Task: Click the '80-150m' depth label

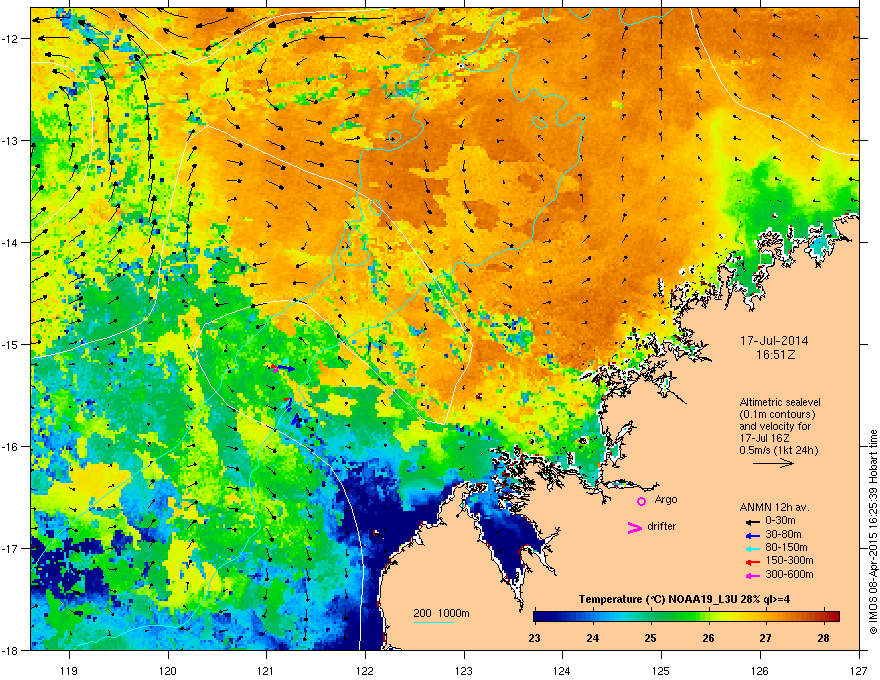Action: (x=786, y=547)
